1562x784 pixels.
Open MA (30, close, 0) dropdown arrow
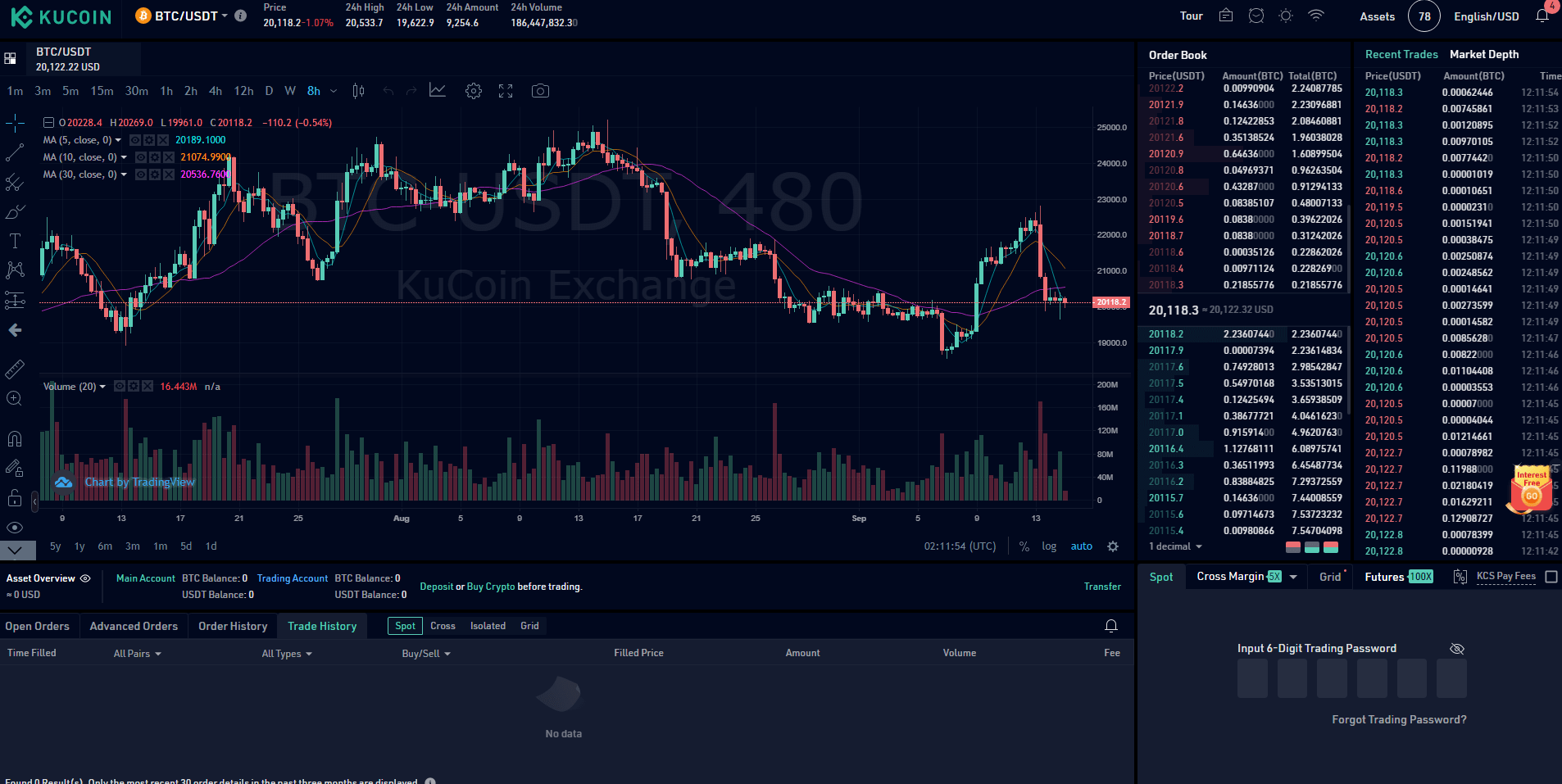pyautogui.click(x=124, y=174)
